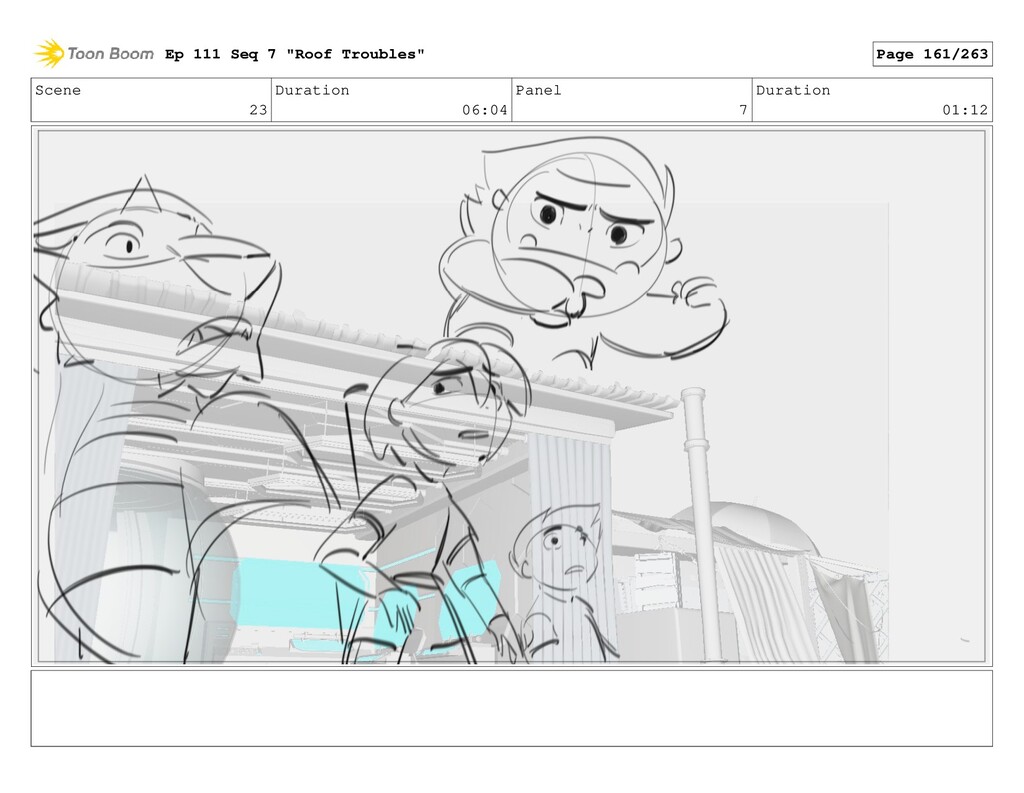Click the storyboard panel drawing
This screenshot has height=793, width=1024.
point(511,396)
